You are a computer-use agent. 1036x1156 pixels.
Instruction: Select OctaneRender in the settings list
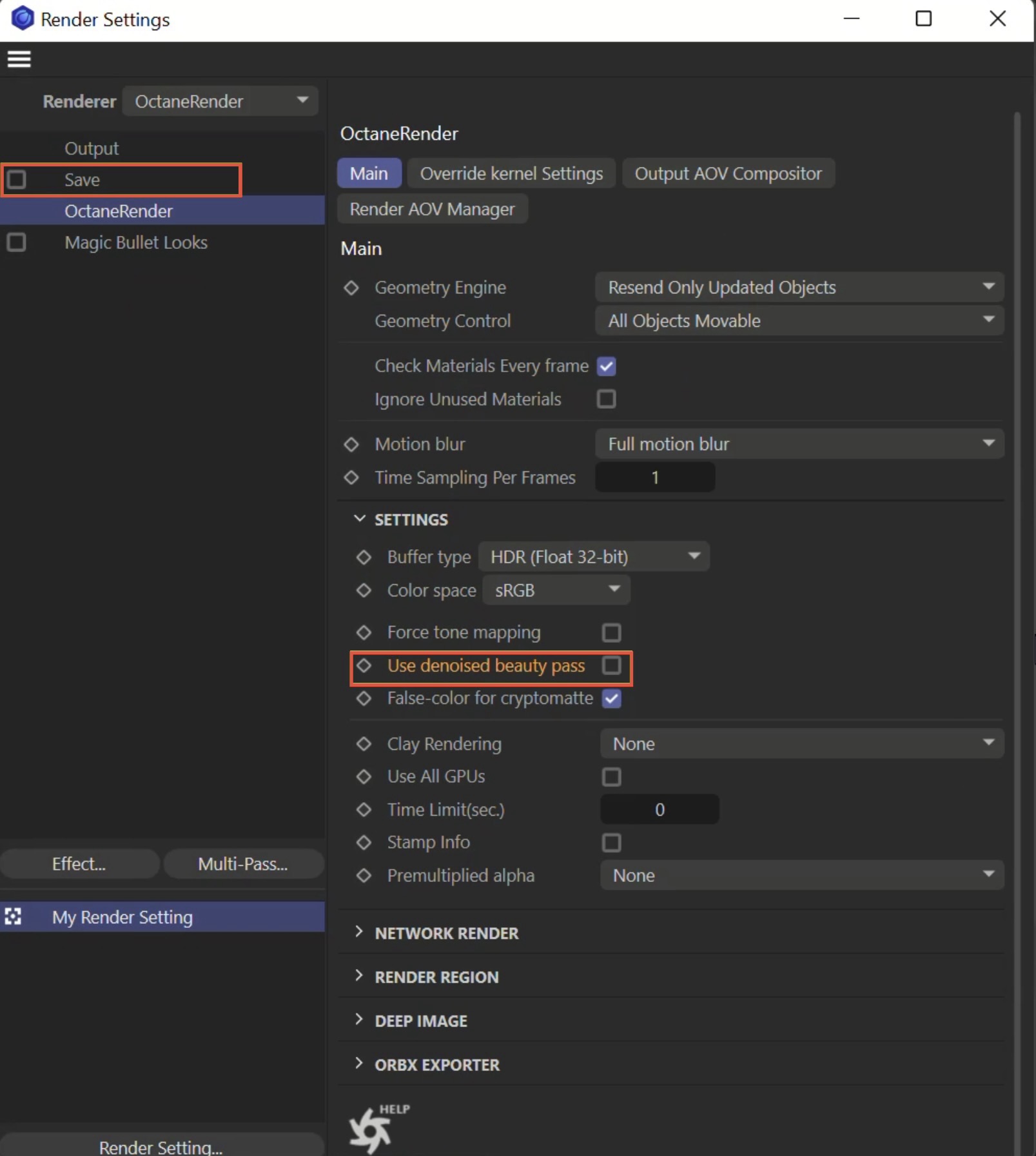tap(162, 211)
